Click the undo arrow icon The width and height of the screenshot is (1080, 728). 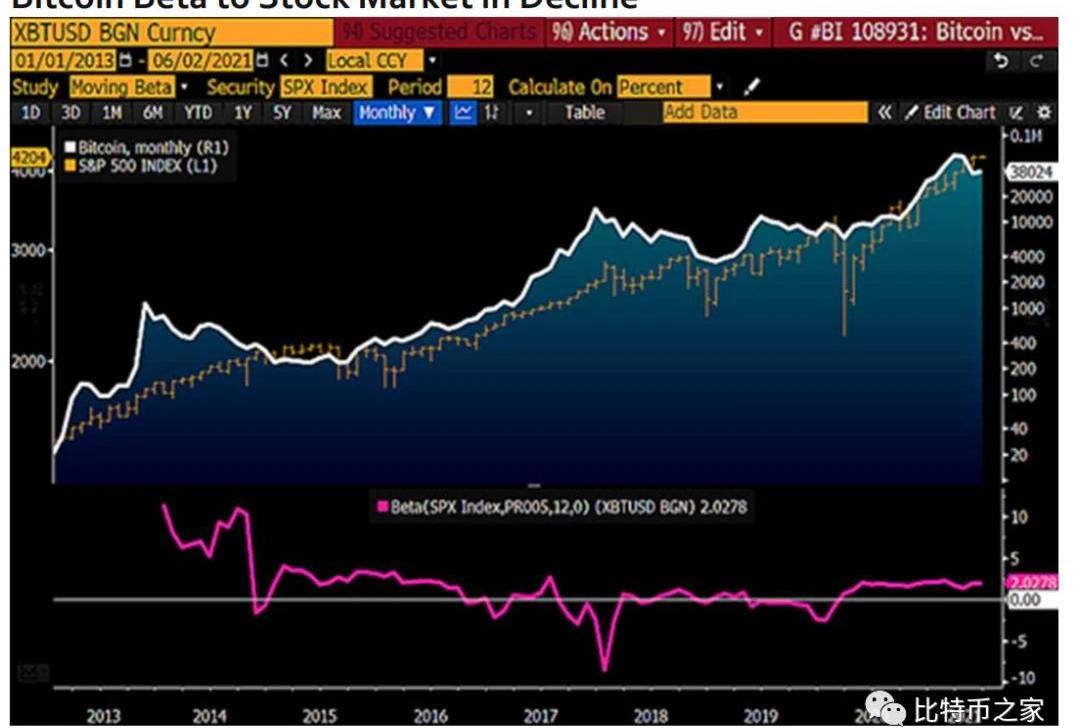tap(1001, 61)
